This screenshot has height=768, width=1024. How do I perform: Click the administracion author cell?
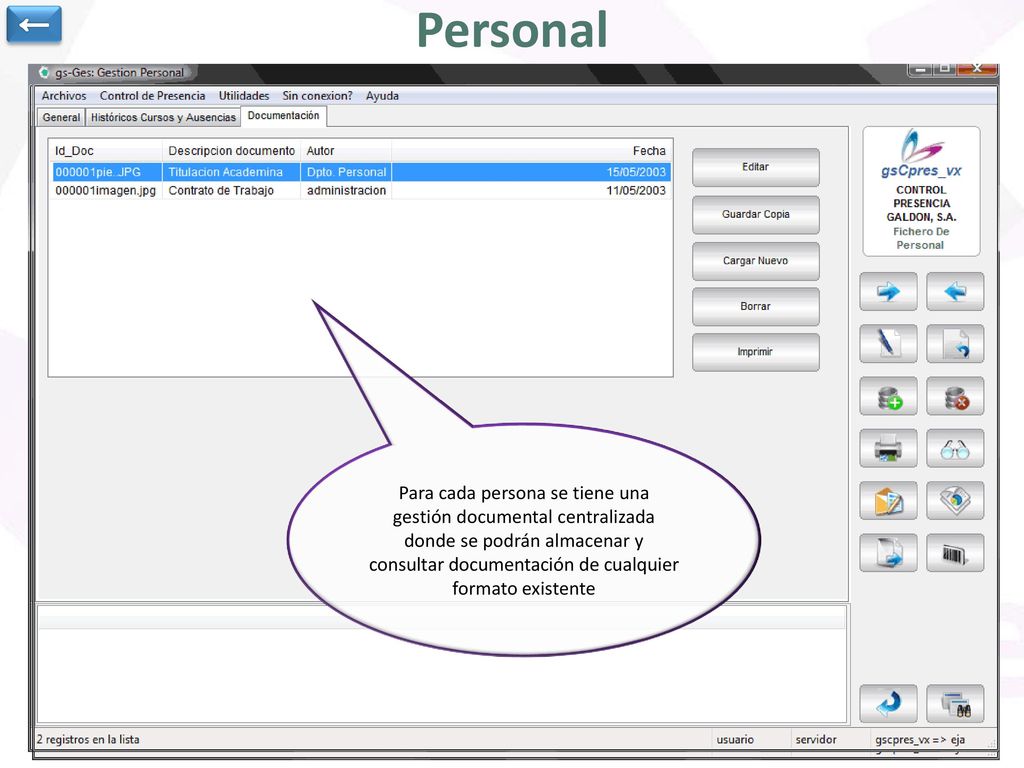pyautogui.click(x=346, y=191)
